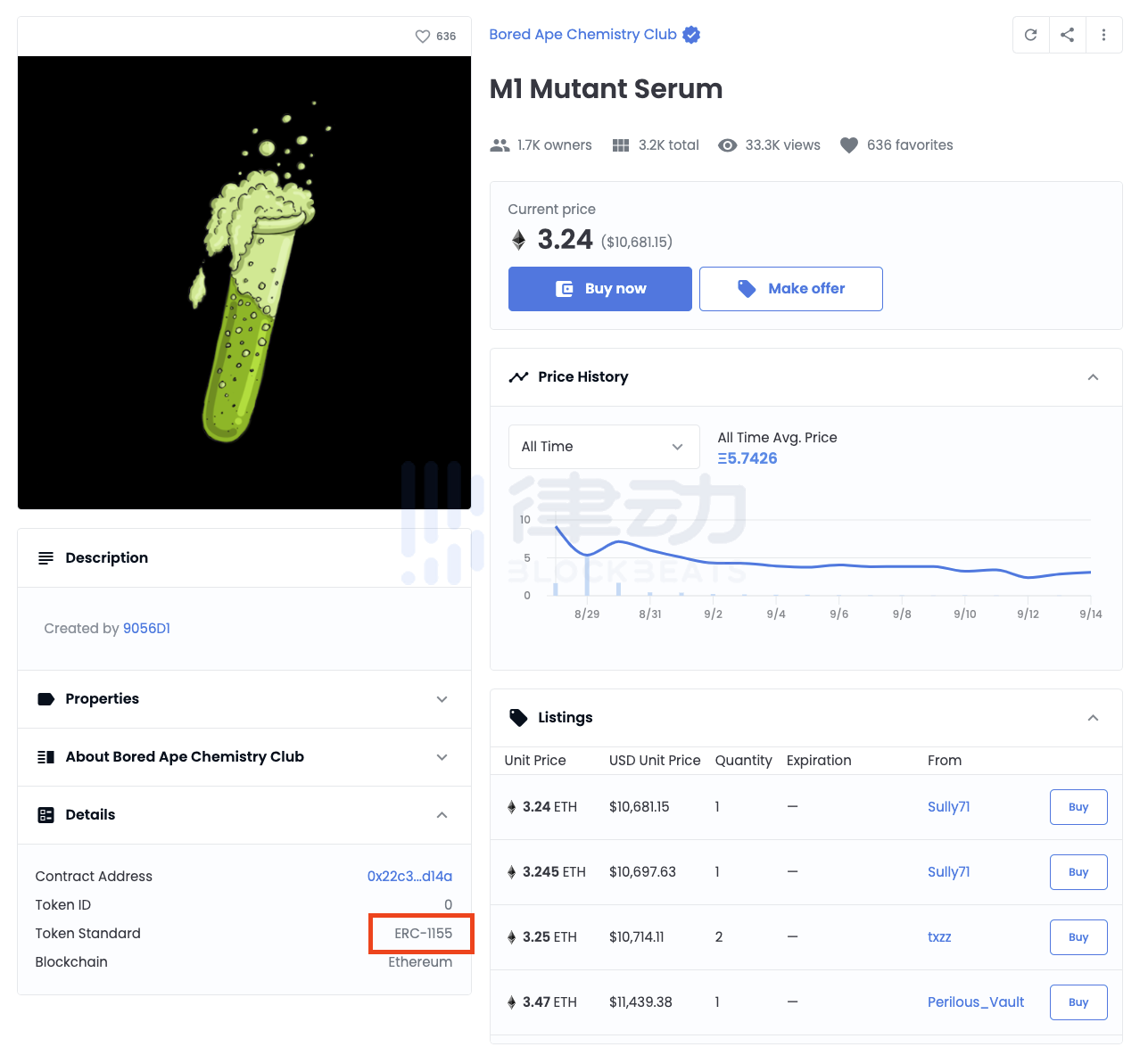Collapse the Price History section
The image size is (1148, 1047).
pos(1093,377)
